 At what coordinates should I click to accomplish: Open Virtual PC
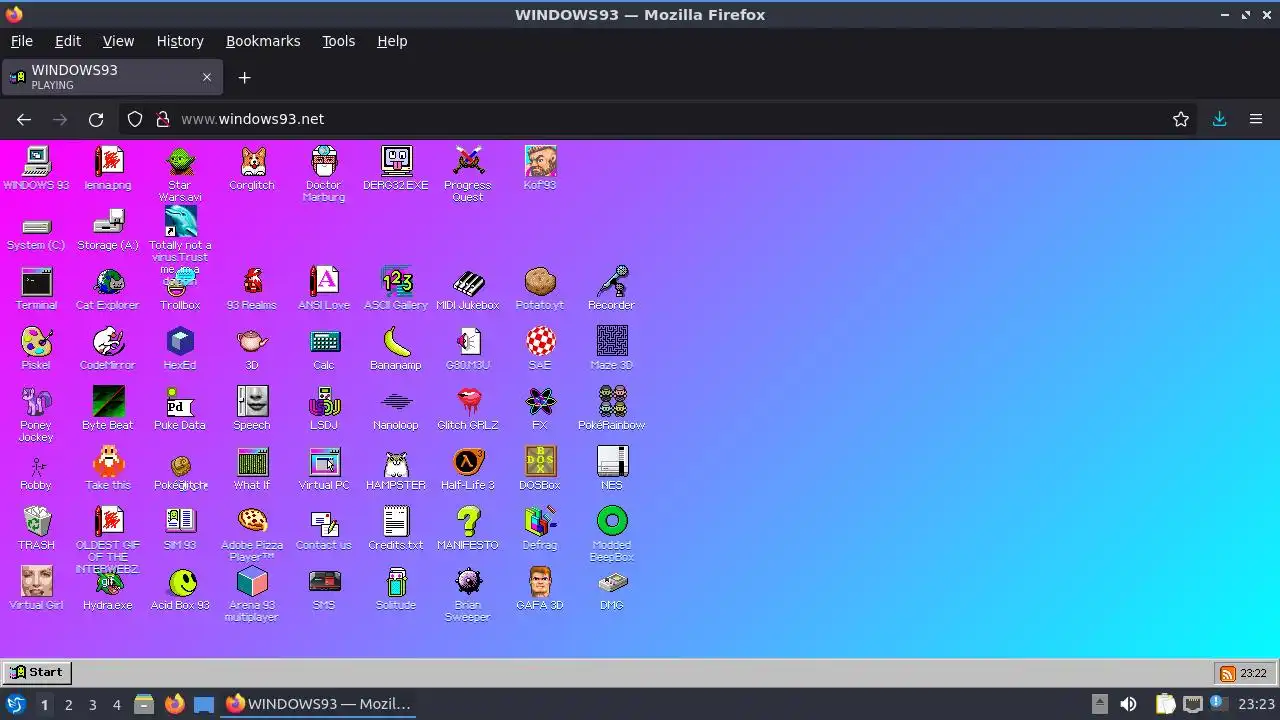tap(324, 468)
